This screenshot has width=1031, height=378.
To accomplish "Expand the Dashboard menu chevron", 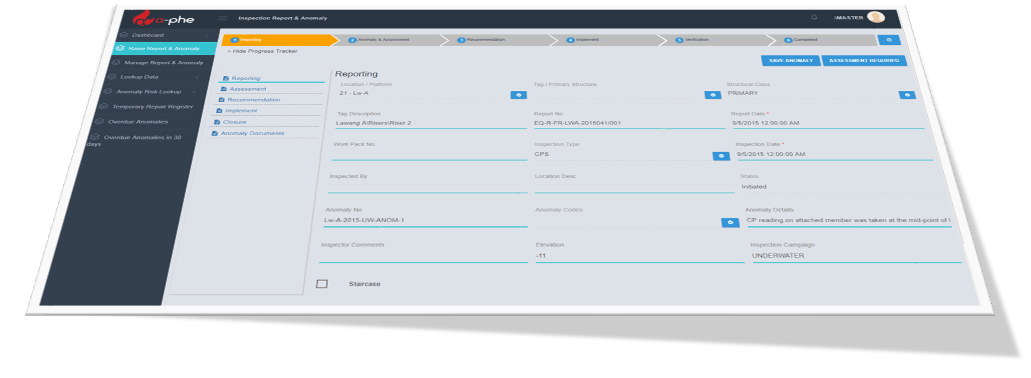I will (x=206, y=35).
